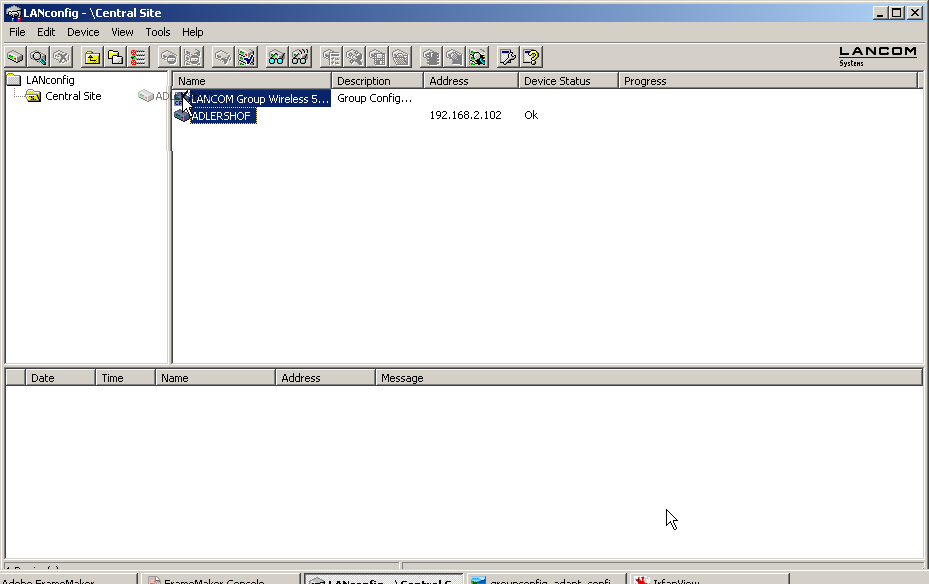Open the Device menu
This screenshot has width=929, height=584.
point(83,32)
